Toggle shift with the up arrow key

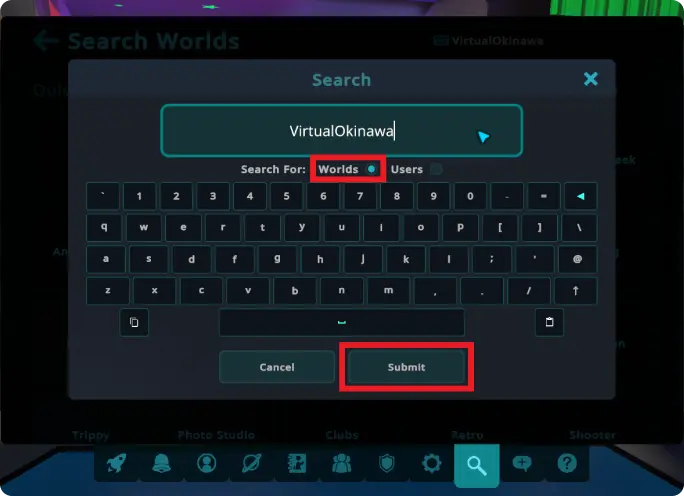coord(575,291)
